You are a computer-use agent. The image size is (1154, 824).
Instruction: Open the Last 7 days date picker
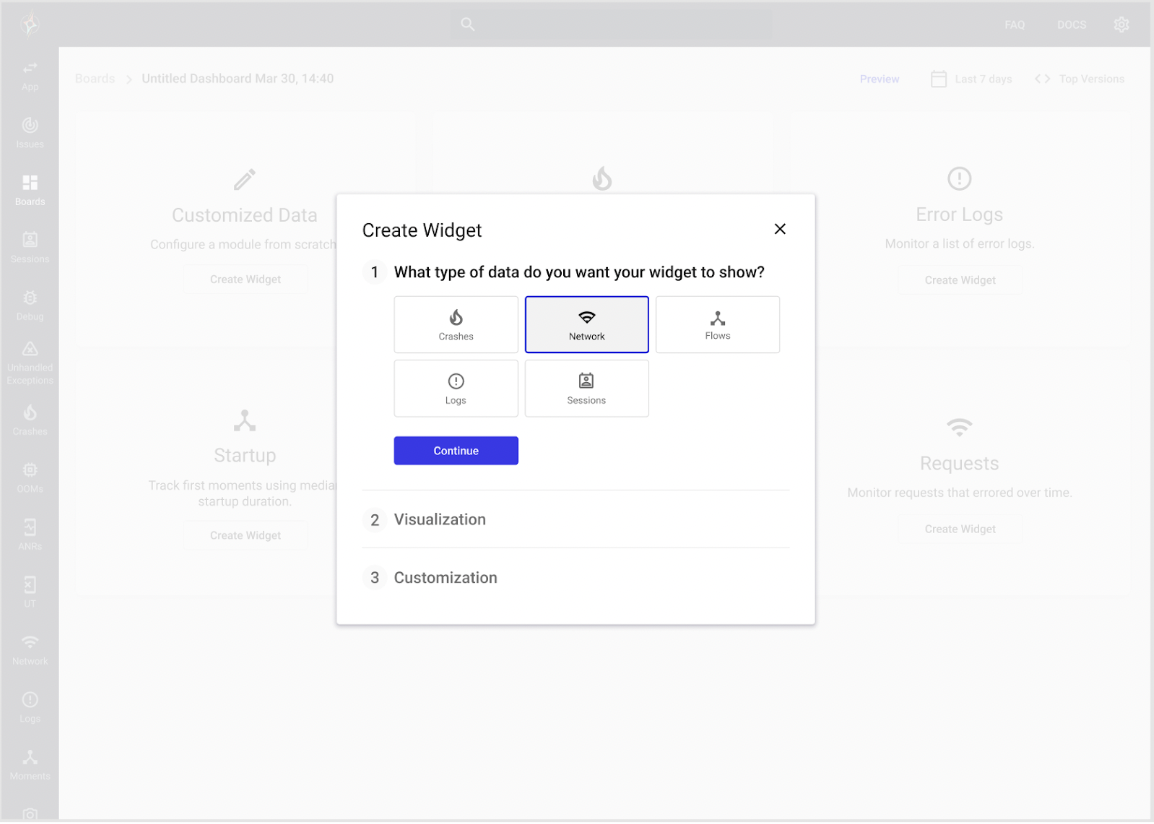971,79
